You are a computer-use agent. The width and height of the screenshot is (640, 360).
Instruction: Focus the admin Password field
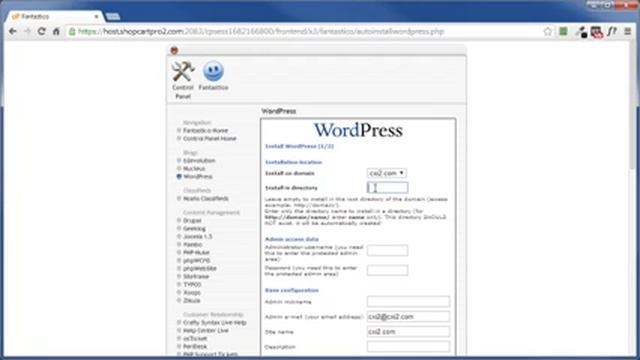pyautogui.click(x=387, y=270)
